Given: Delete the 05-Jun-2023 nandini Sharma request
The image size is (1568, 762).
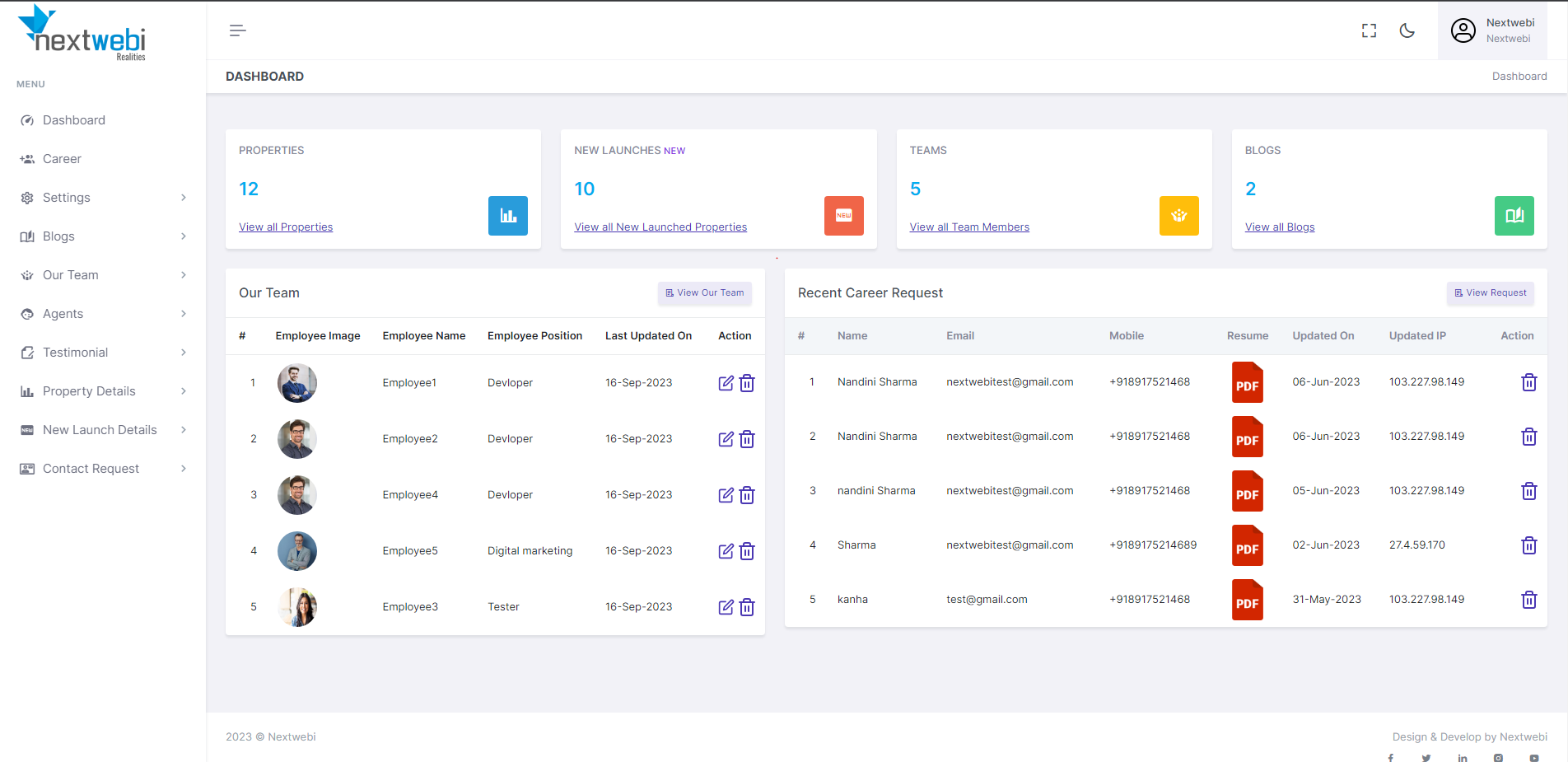Looking at the screenshot, I should 1529,491.
